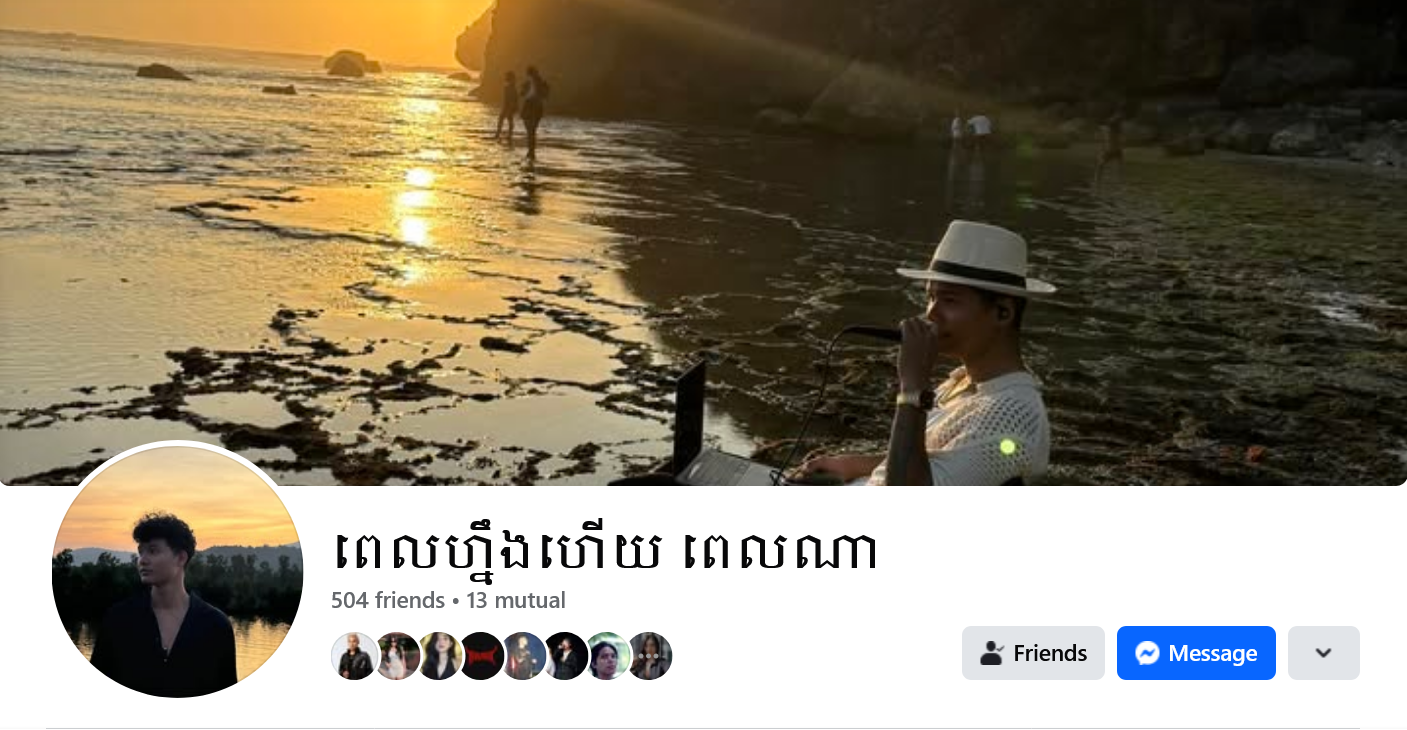Screen dimensions: 1407x730
Task: Send a message using the Message button
Action: tap(1196, 653)
